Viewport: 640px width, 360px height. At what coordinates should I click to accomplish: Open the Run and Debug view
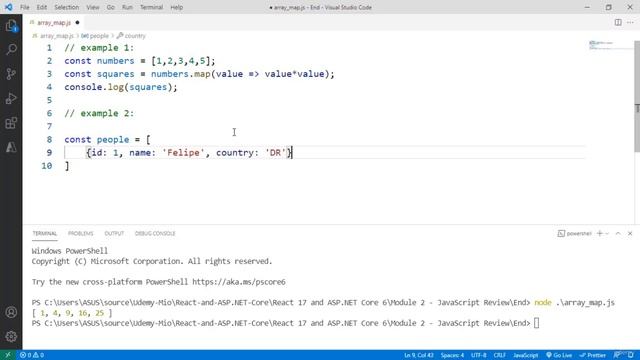[11, 98]
